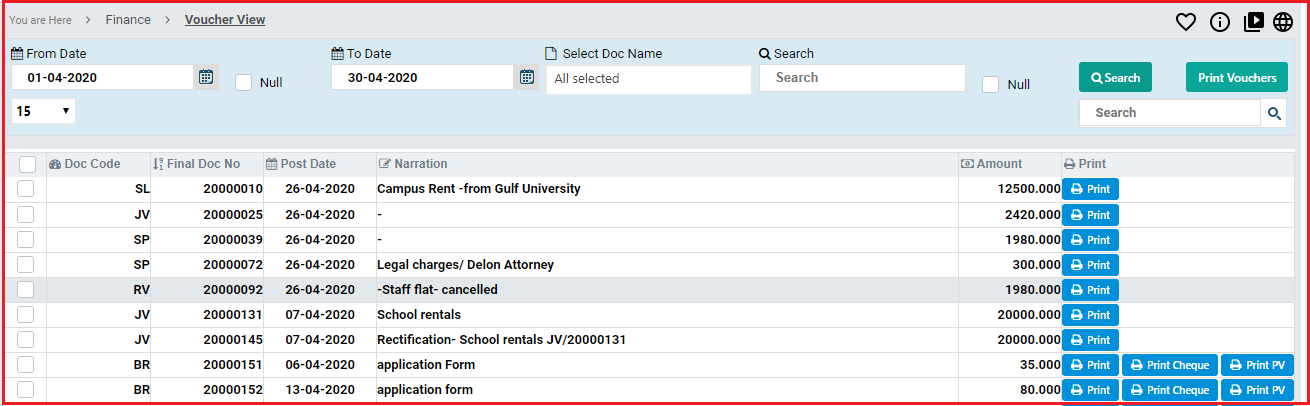Screen dimensions: 1310x406
Task: Click the Print Vouchers button
Action: 1236,78
